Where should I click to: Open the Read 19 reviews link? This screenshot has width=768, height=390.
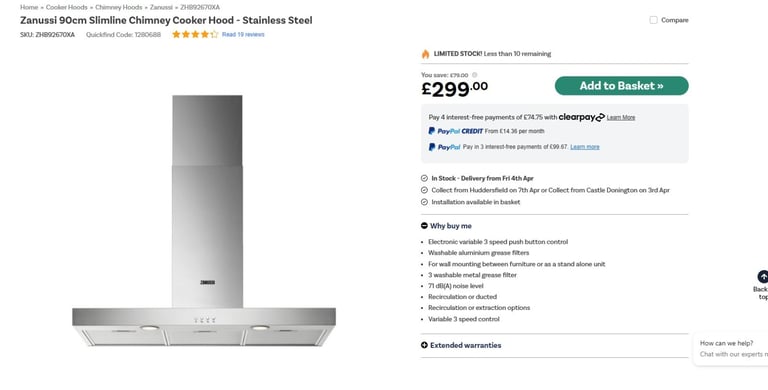[243, 34]
